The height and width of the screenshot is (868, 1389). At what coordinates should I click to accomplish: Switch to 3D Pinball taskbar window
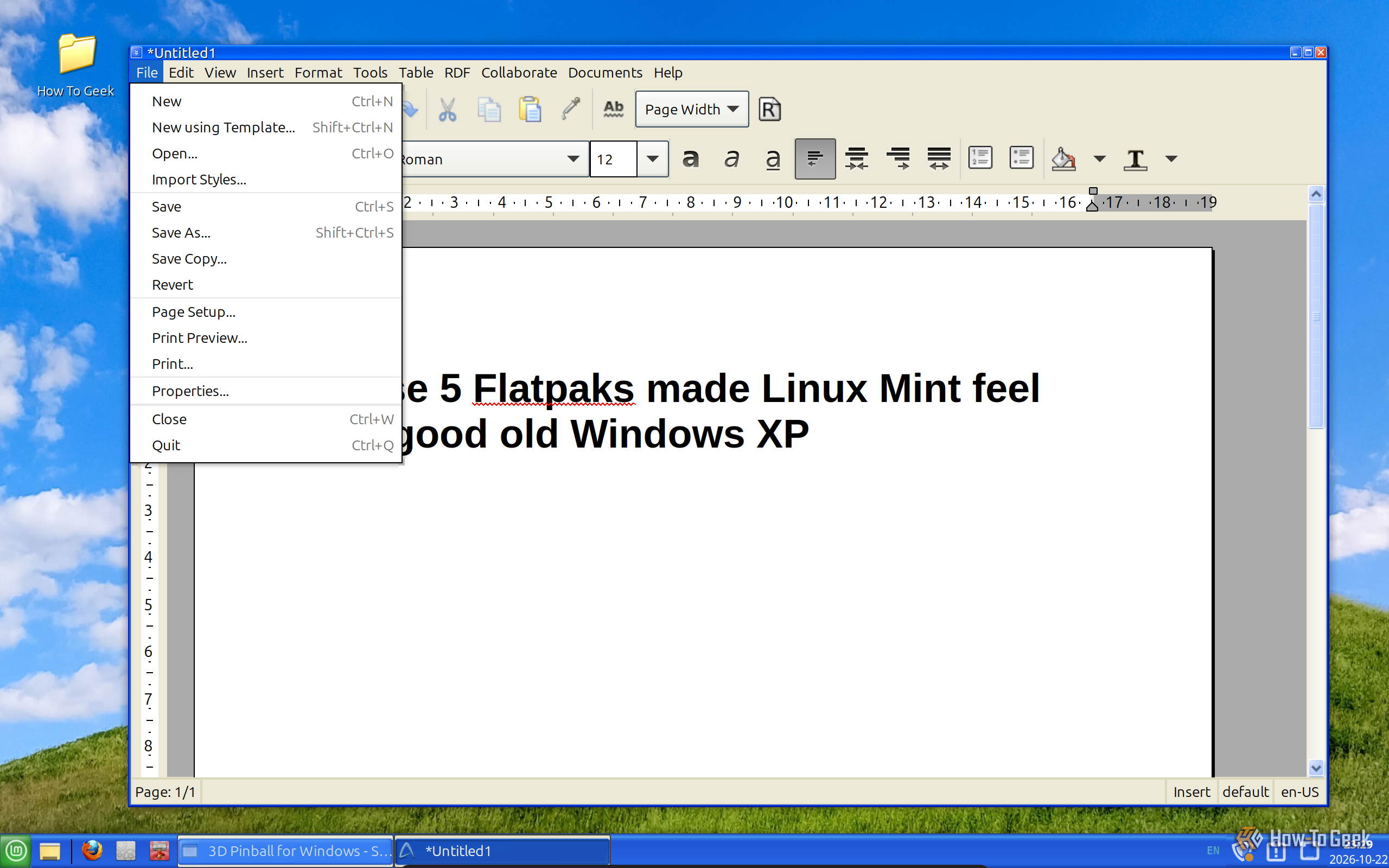click(285, 851)
